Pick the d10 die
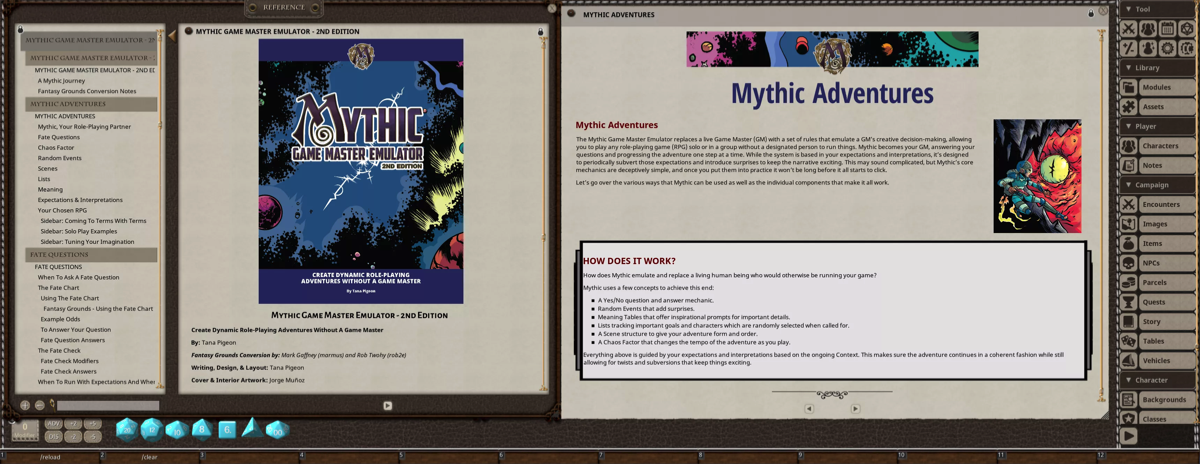This screenshot has height=464, width=1200. pos(177,430)
